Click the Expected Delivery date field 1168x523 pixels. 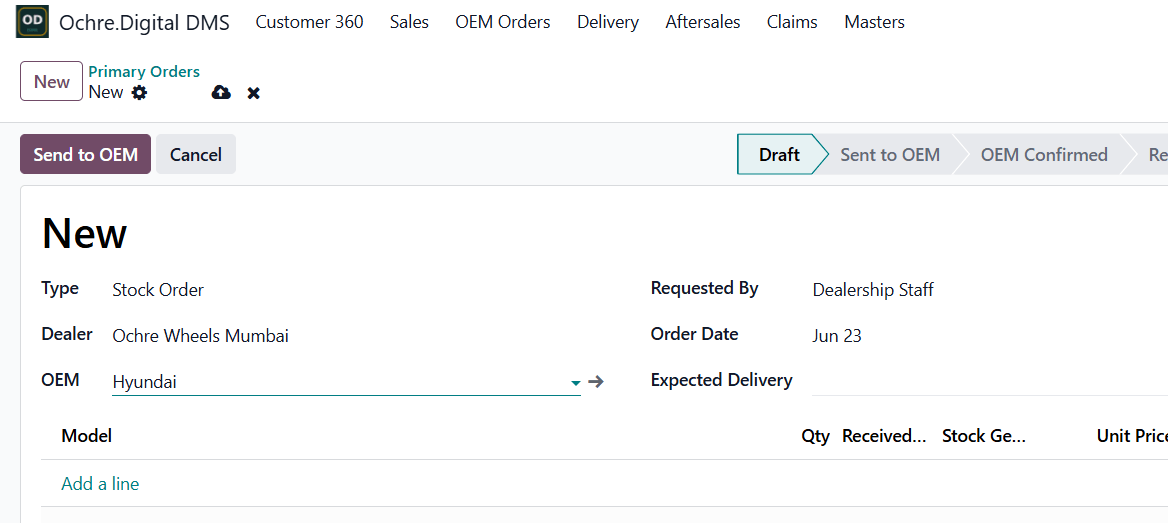pos(989,381)
